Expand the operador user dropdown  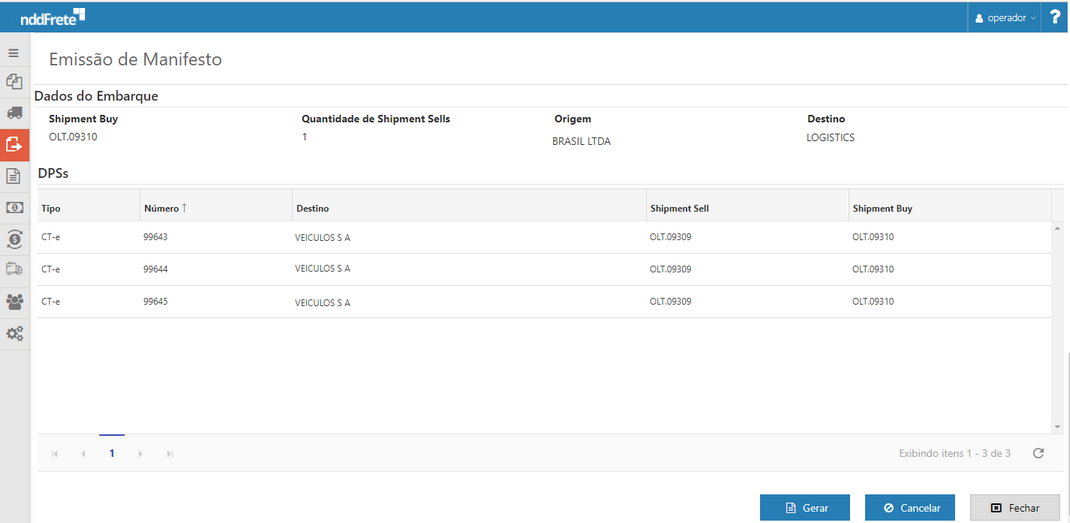[1005, 17]
